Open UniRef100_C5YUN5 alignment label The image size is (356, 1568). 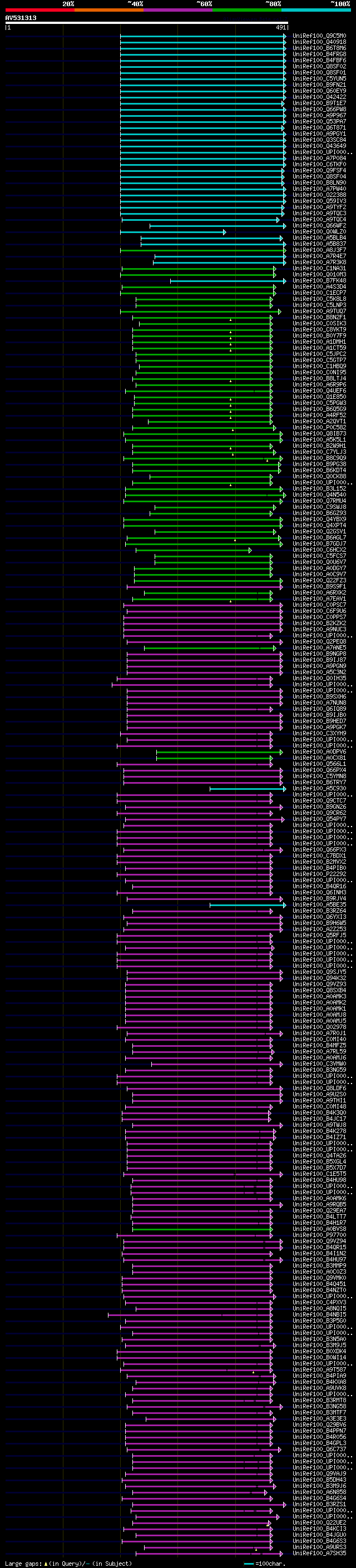tap(319, 78)
